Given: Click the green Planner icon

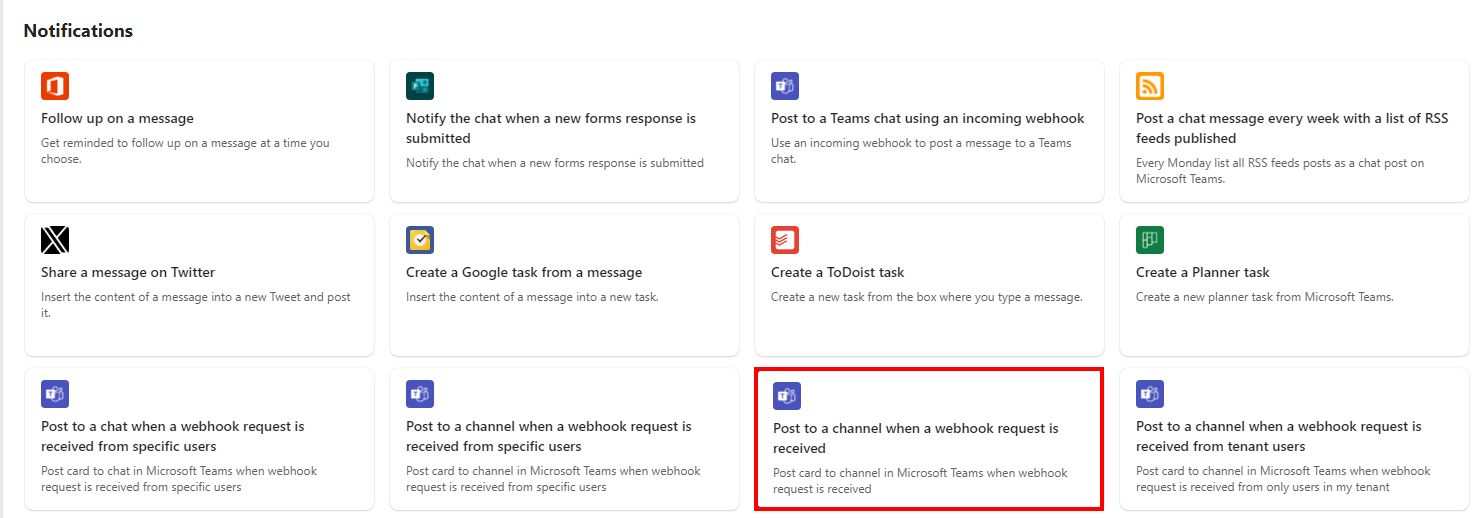Looking at the screenshot, I should (x=1150, y=240).
